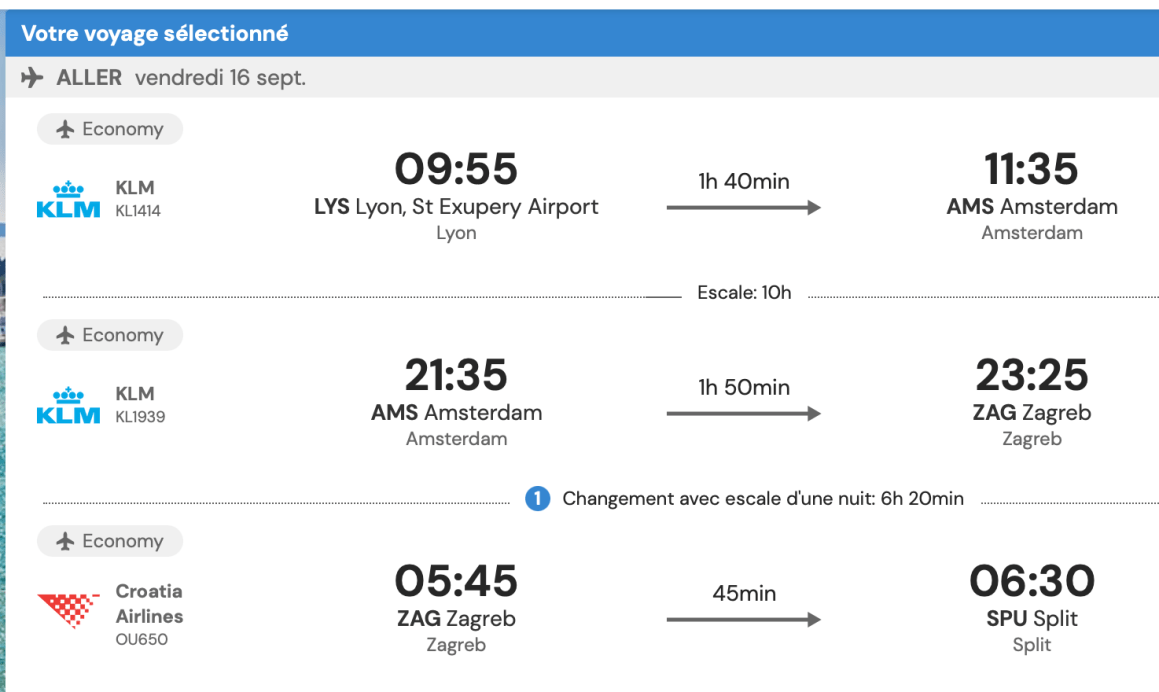Click the 1h 40min duration arrow

click(x=743, y=207)
